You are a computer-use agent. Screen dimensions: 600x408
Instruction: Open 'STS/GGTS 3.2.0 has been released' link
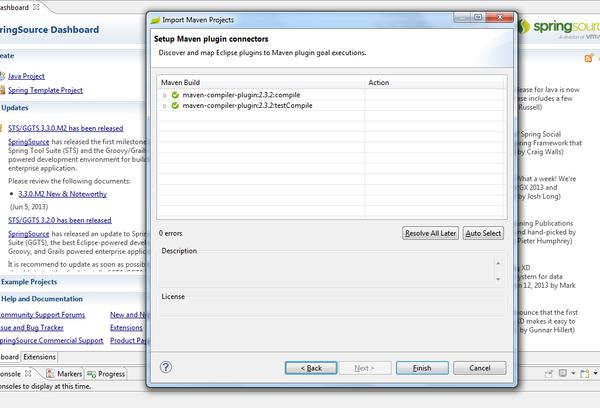(x=60, y=220)
